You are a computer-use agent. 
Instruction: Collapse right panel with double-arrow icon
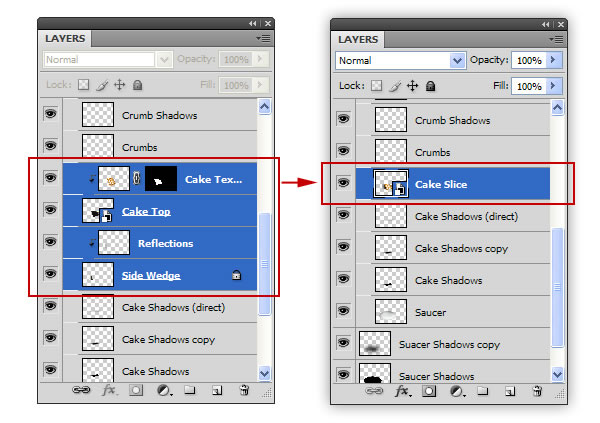click(x=546, y=24)
